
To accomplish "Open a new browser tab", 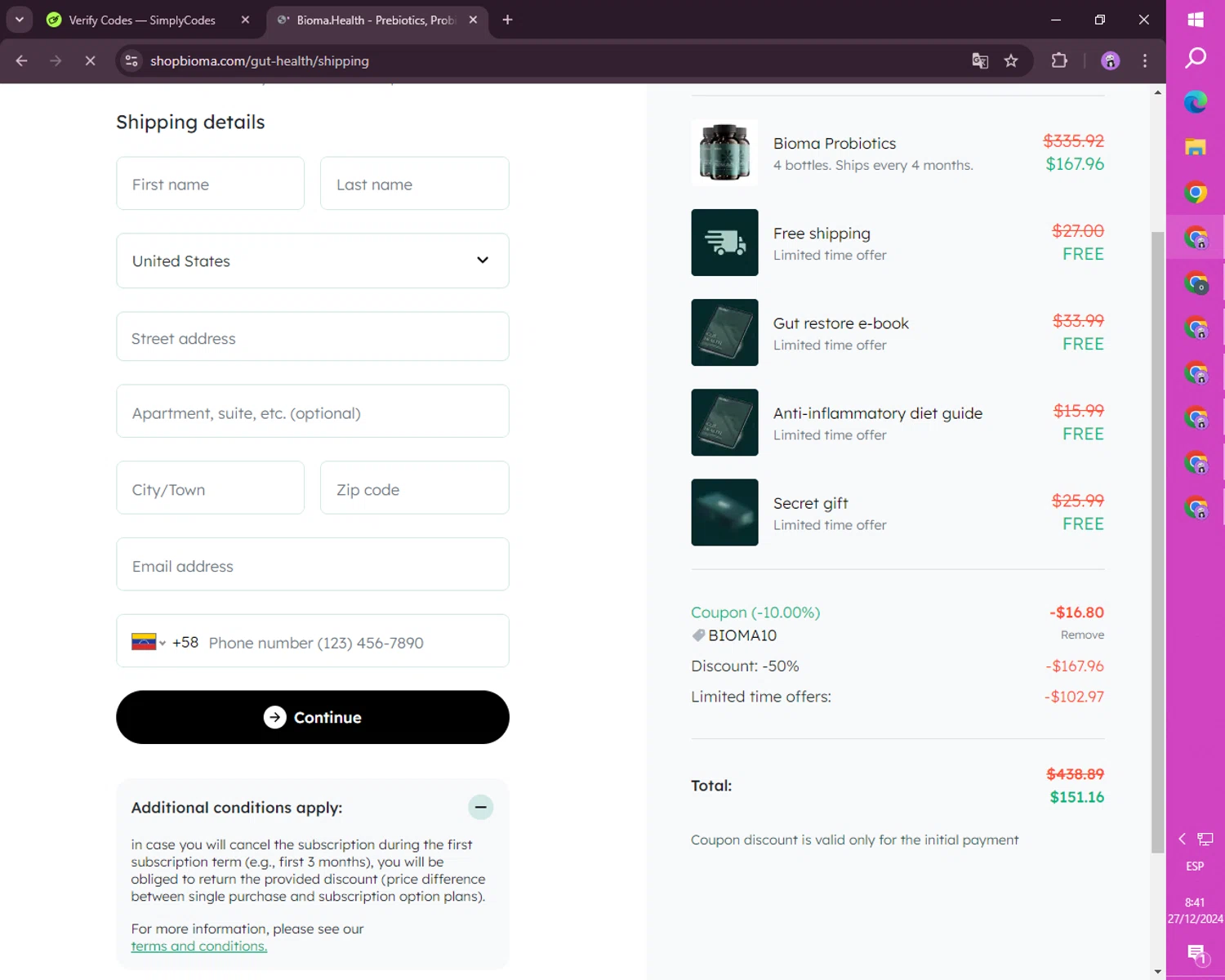I will pos(507,20).
